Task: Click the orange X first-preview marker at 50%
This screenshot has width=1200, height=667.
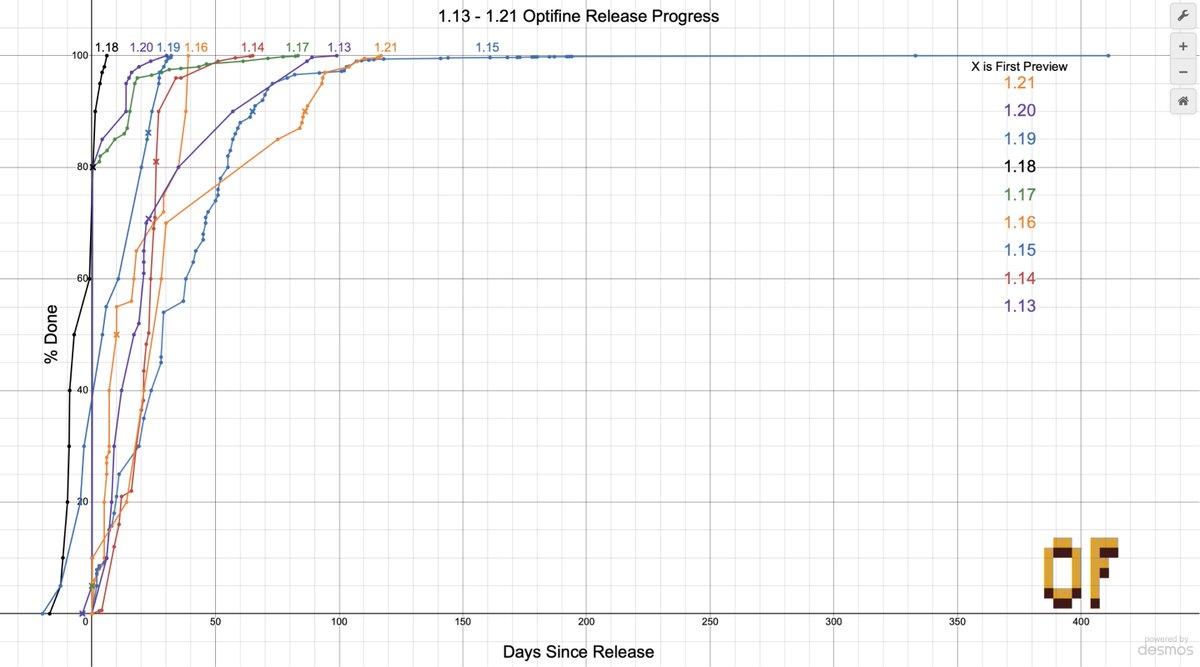Action: pos(117,334)
